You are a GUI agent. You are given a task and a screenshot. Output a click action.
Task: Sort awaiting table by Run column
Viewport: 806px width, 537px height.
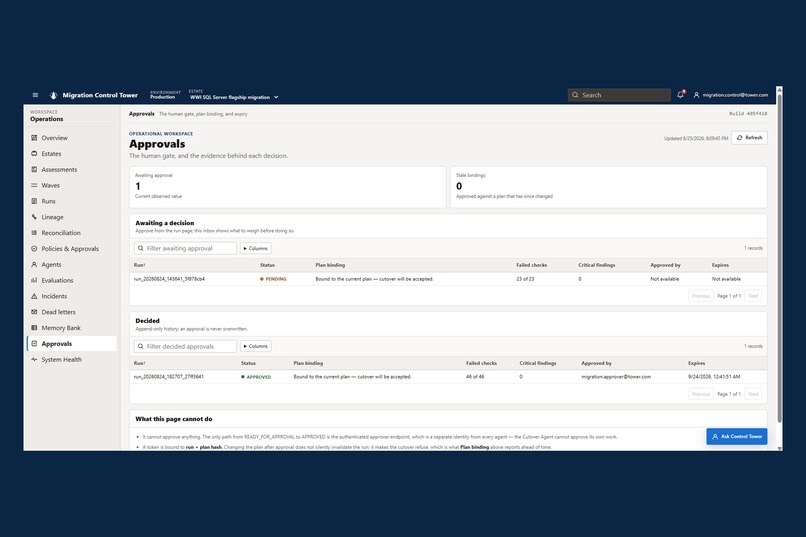139,265
